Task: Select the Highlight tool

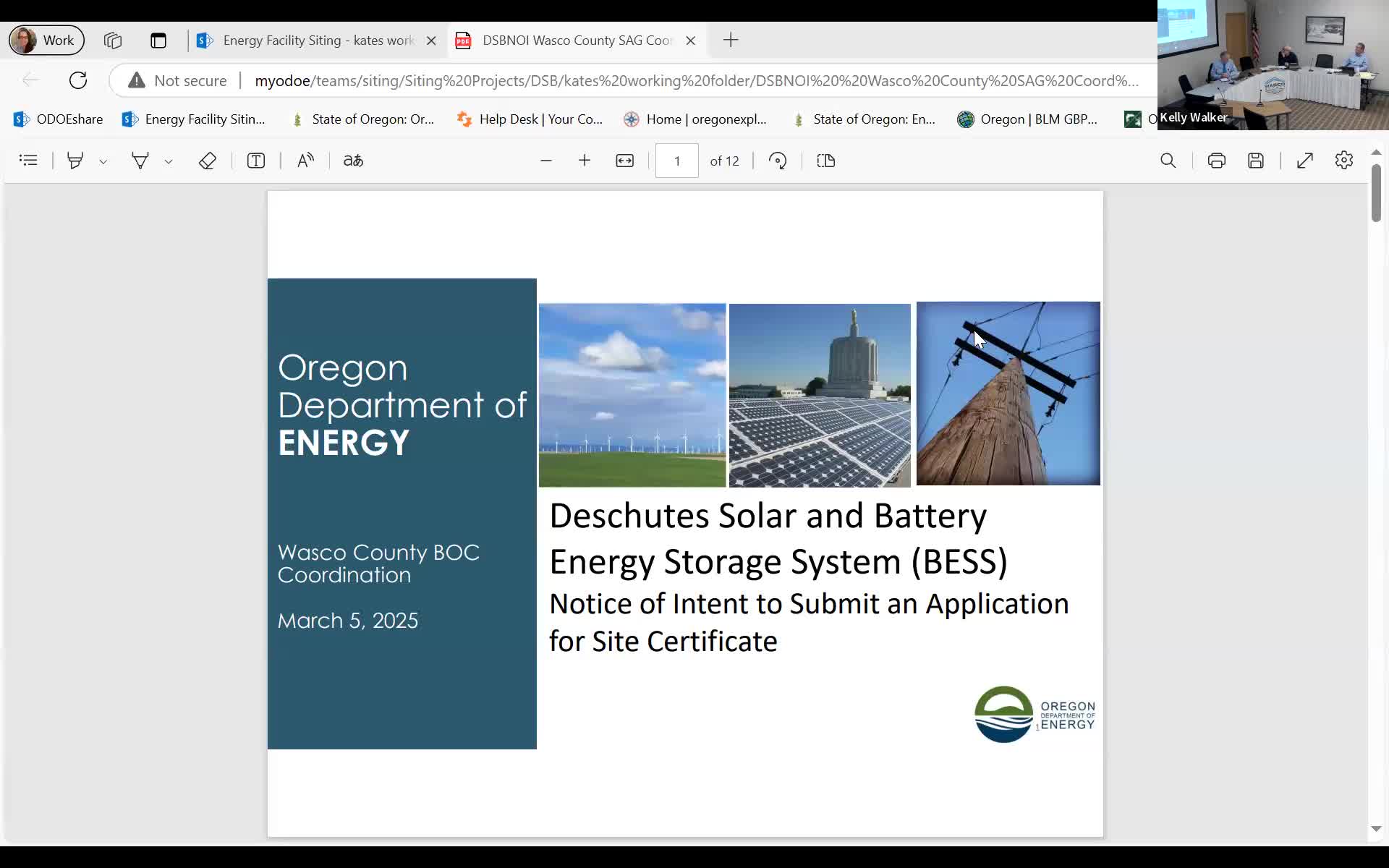Action: (75, 161)
